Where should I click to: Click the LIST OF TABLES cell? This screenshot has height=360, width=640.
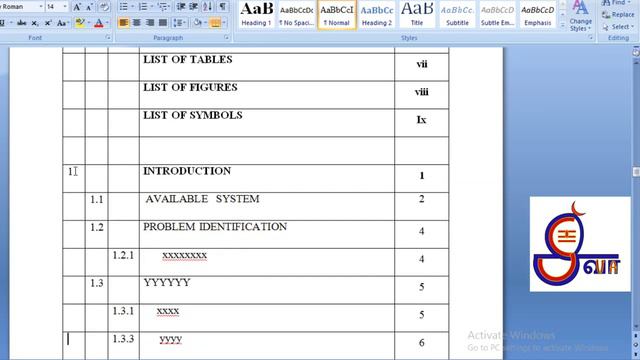tap(267, 67)
